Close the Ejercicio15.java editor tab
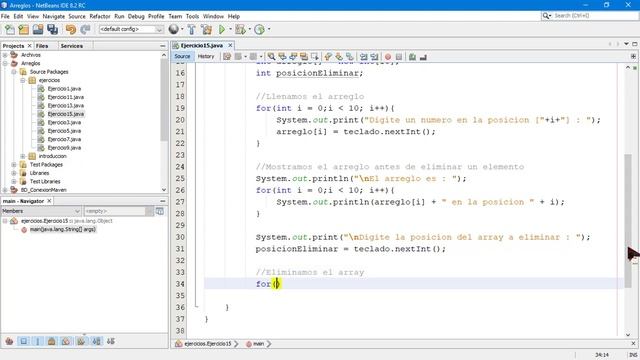640x360 pixels. [230, 45]
